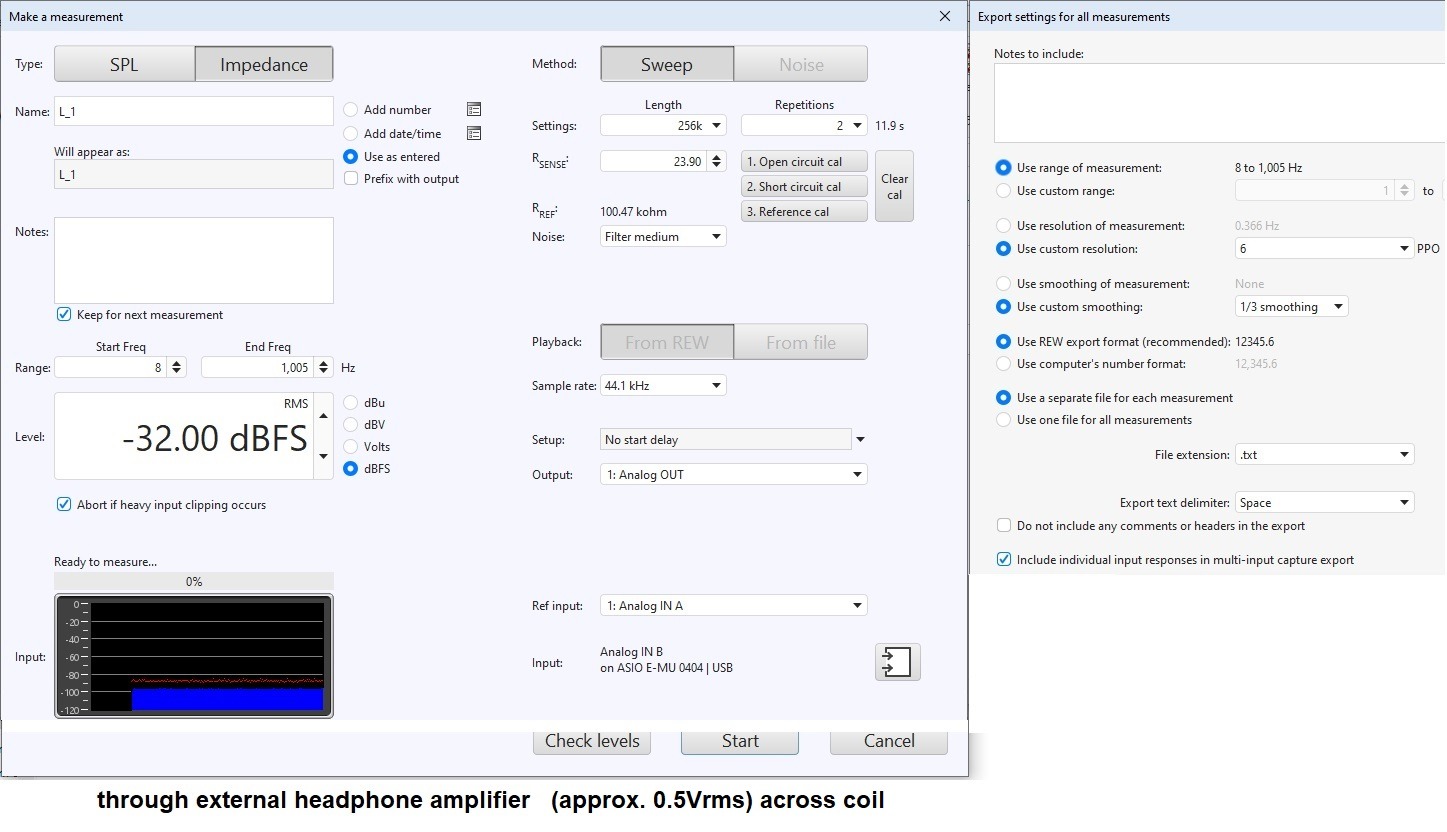Enable Prefix with output checkbox
The width and height of the screenshot is (1447, 832).
[350, 179]
